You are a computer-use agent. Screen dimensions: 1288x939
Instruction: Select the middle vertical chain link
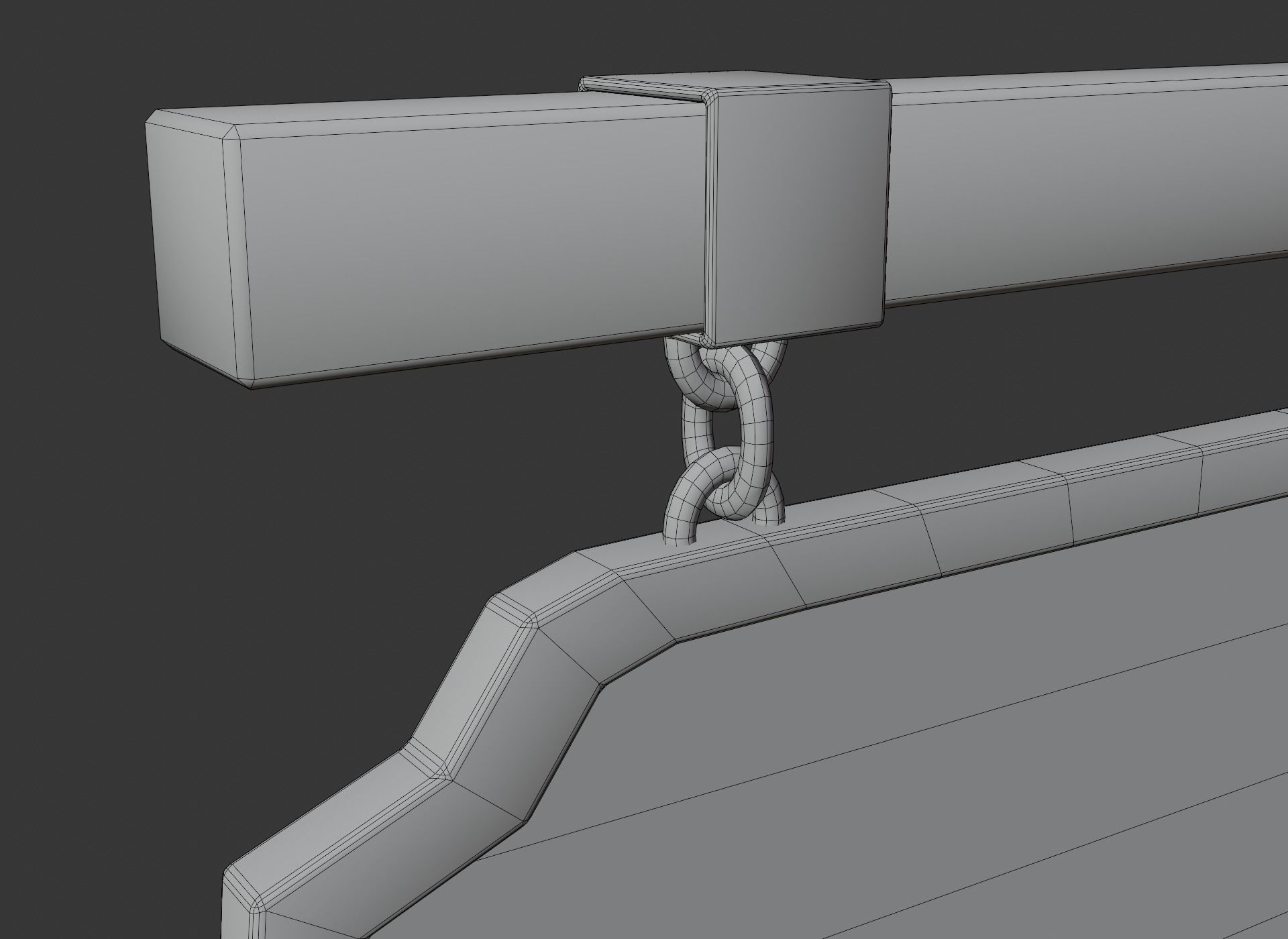tap(758, 429)
